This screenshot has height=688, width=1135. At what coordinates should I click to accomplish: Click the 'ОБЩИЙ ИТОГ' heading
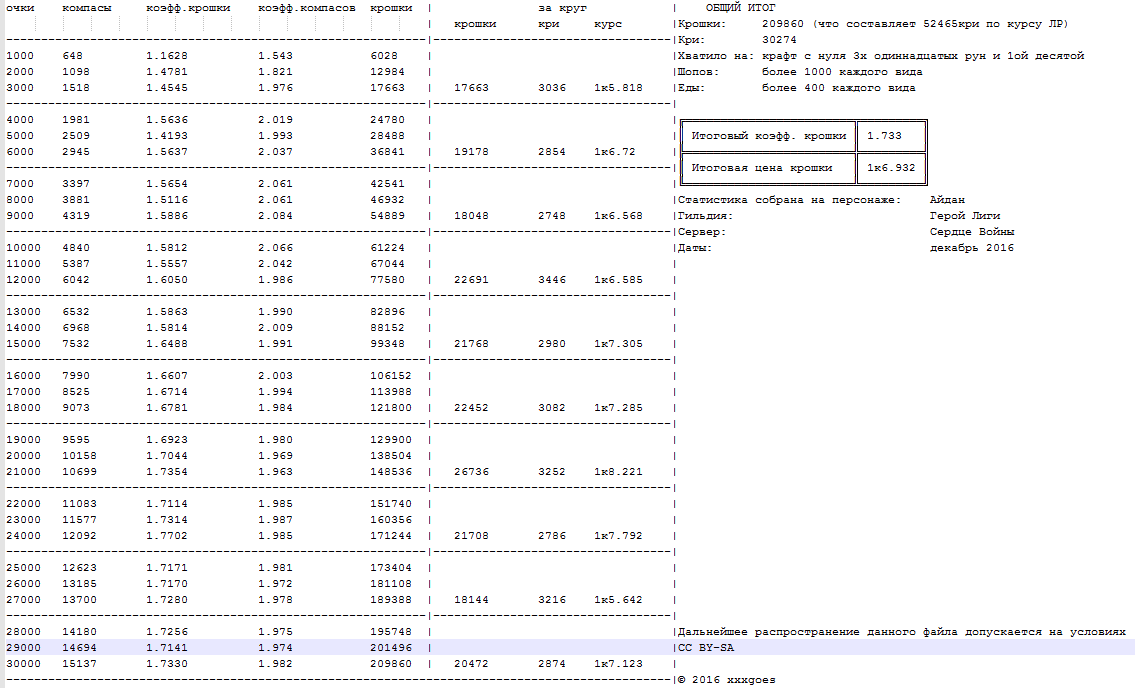point(740,8)
